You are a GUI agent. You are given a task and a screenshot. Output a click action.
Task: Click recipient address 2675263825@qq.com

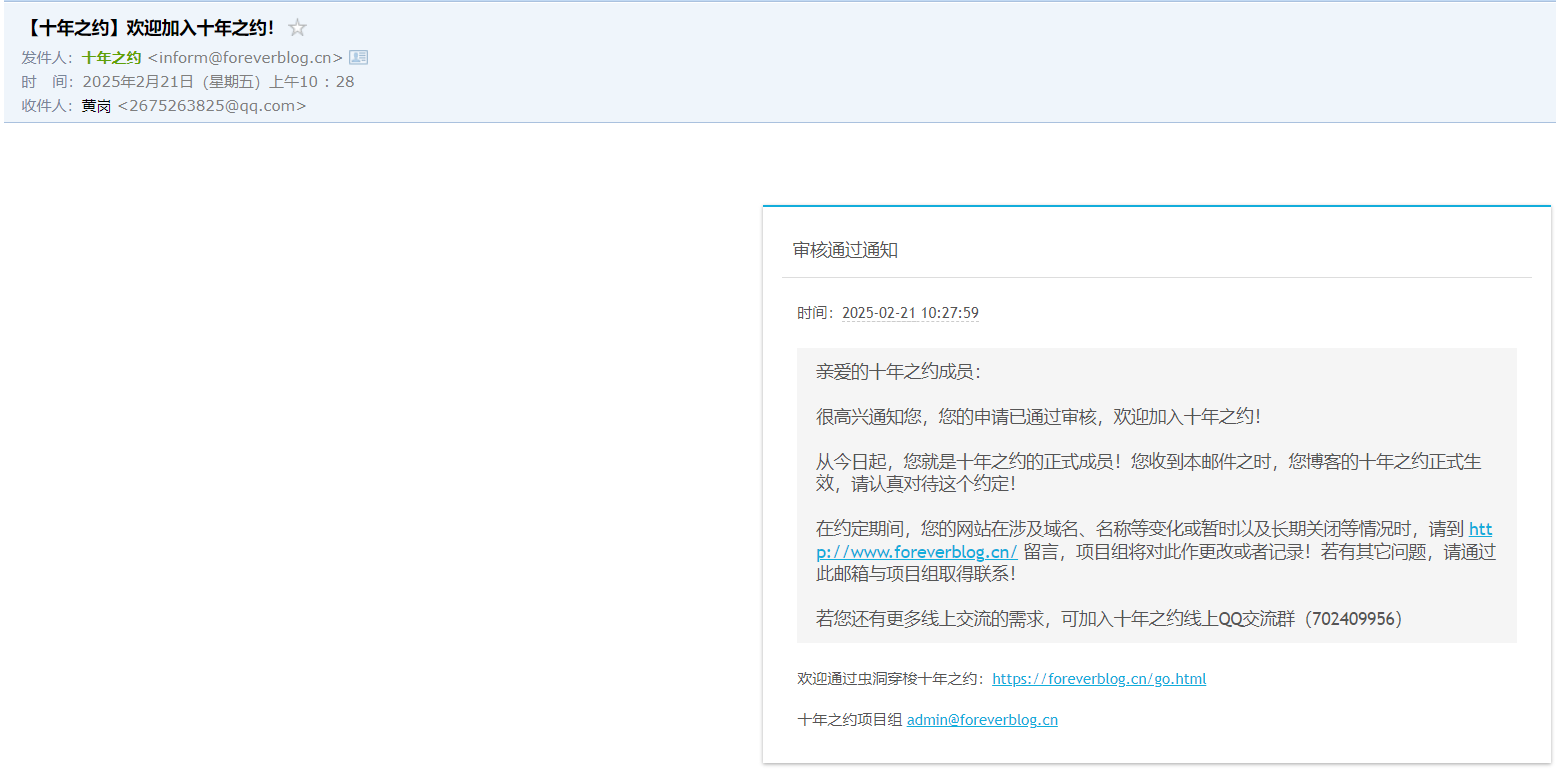[212, 106]
